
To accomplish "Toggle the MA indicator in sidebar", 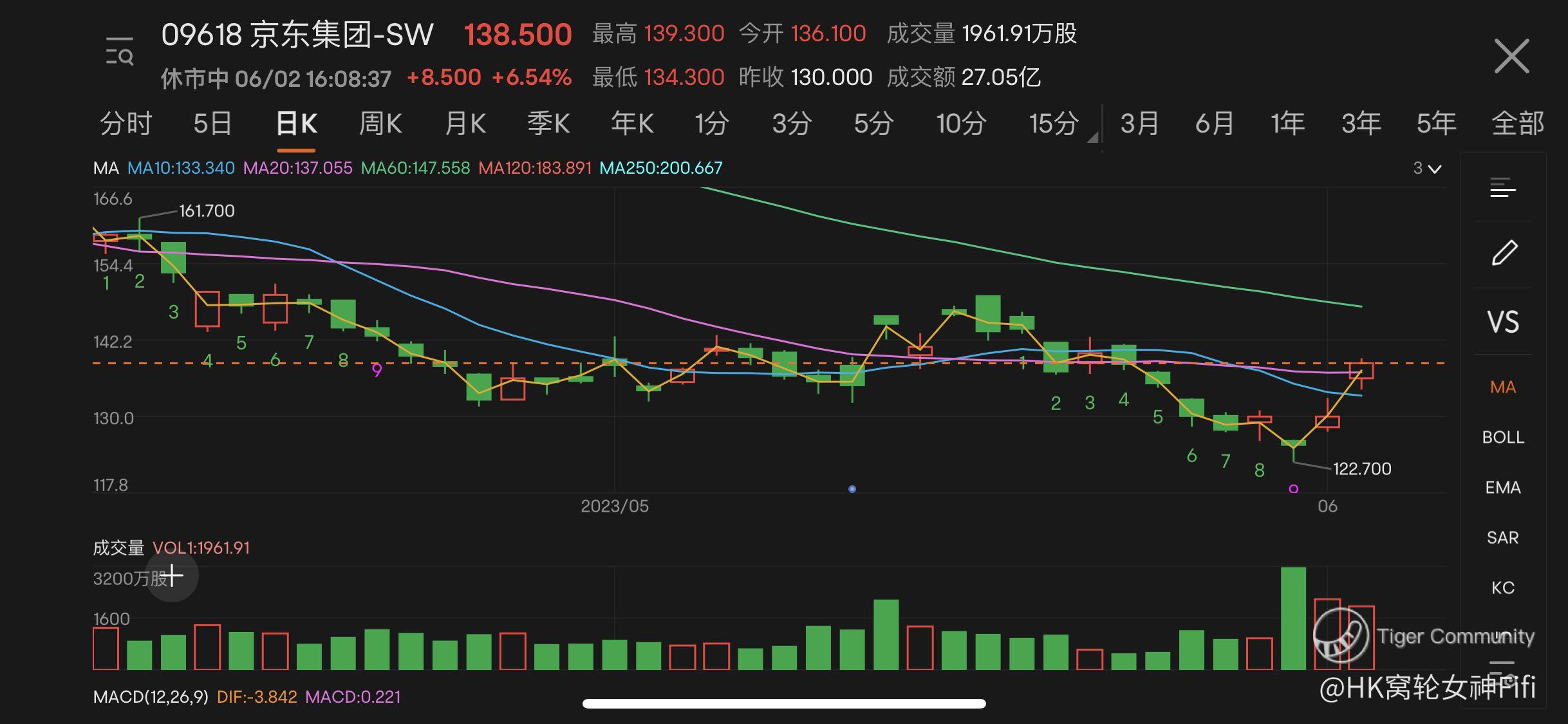I will [1503, 387].
